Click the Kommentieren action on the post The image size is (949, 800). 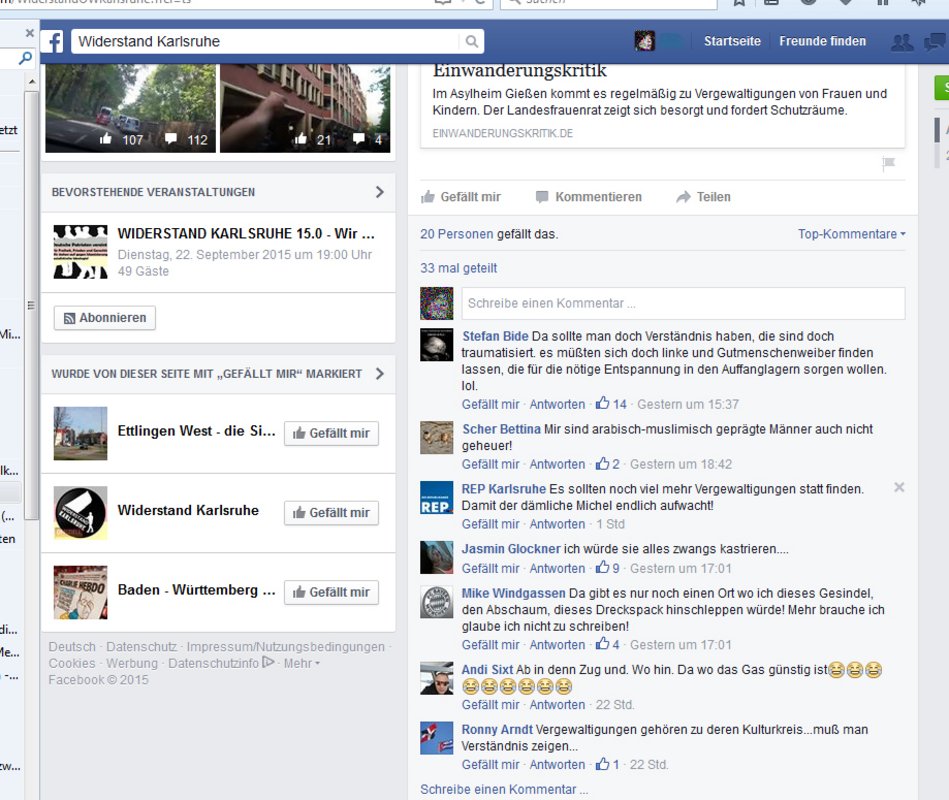coord(589,197)
